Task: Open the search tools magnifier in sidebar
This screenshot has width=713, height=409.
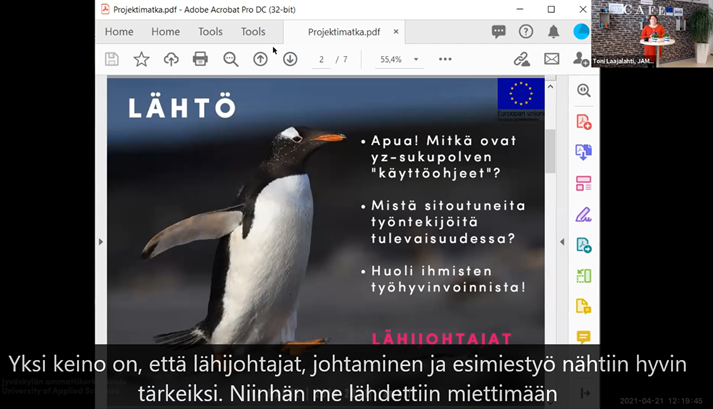Action: (x=583, y=91)
